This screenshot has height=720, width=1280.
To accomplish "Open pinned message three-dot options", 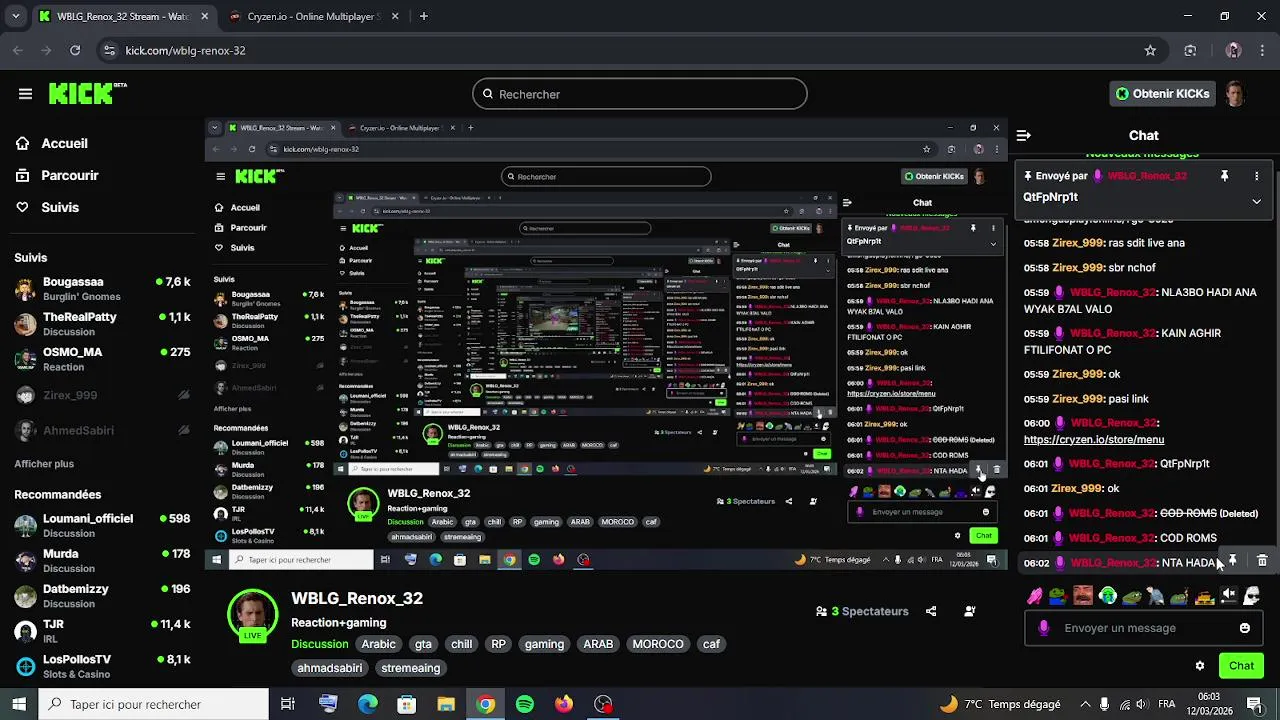I will tap(1256, 176).
